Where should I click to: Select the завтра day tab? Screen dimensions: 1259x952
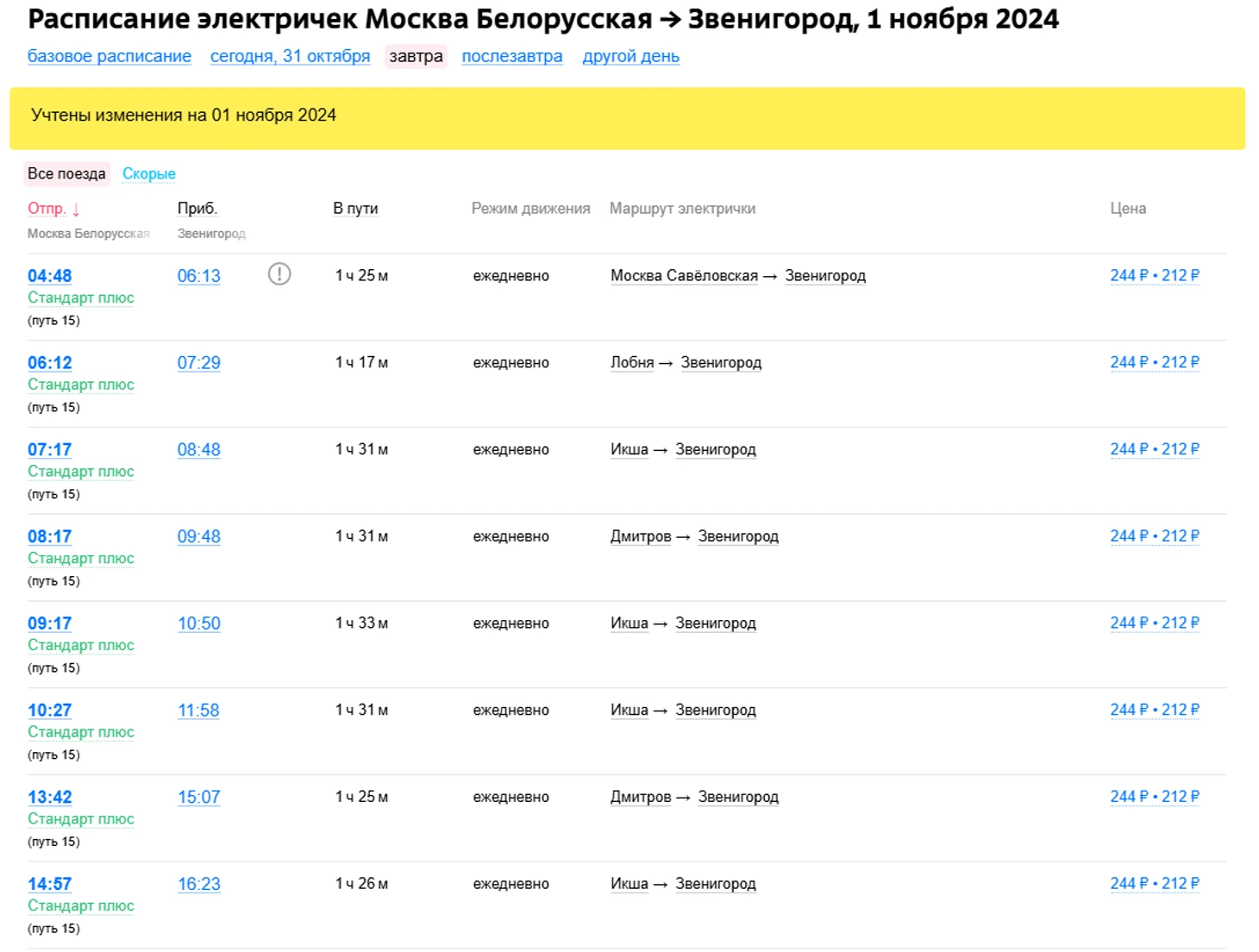416,56
